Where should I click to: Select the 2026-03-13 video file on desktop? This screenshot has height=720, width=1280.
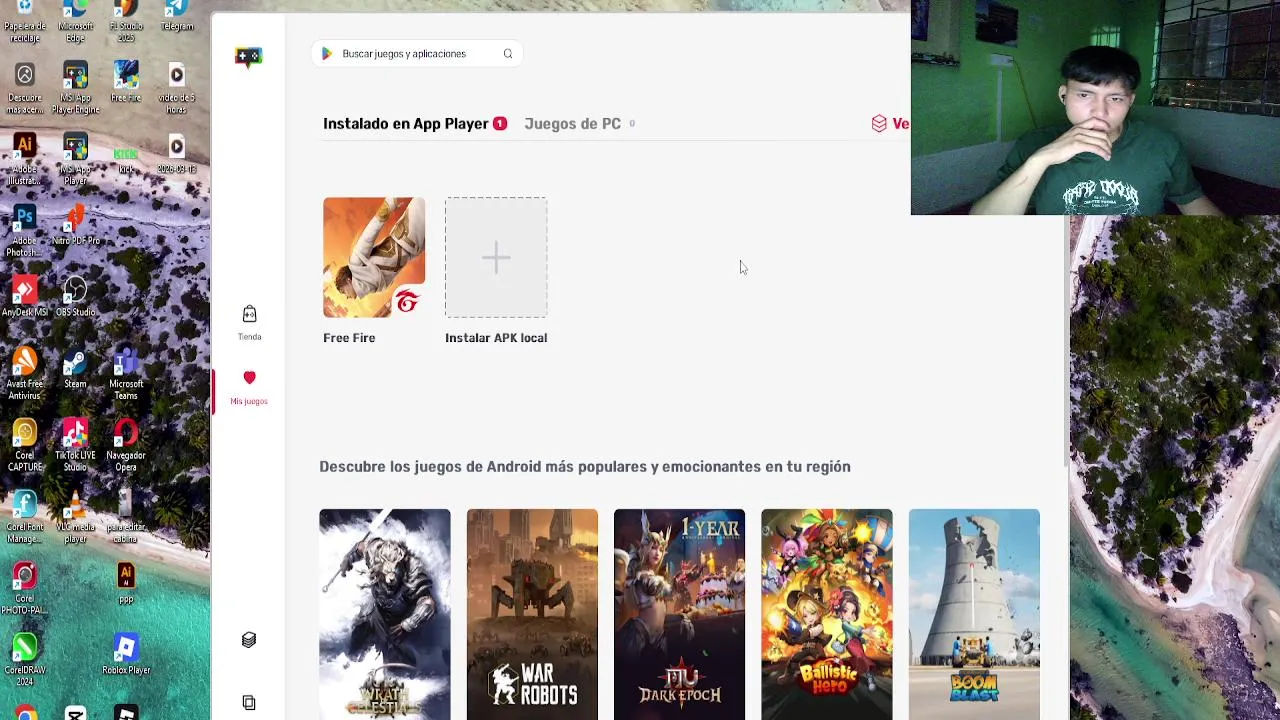[x=177, y=153]
